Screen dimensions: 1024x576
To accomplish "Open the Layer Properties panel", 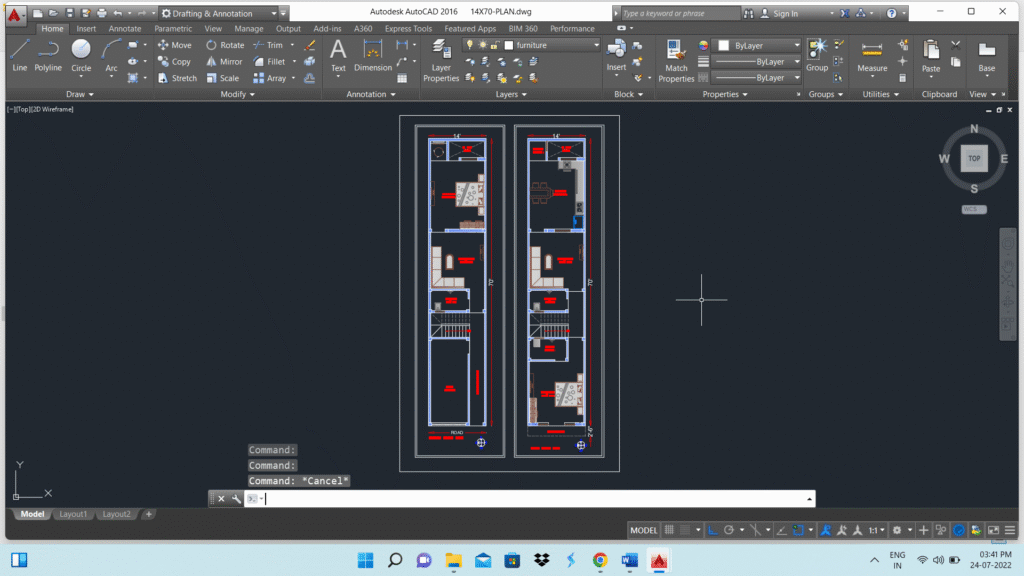I will point(441,61).
